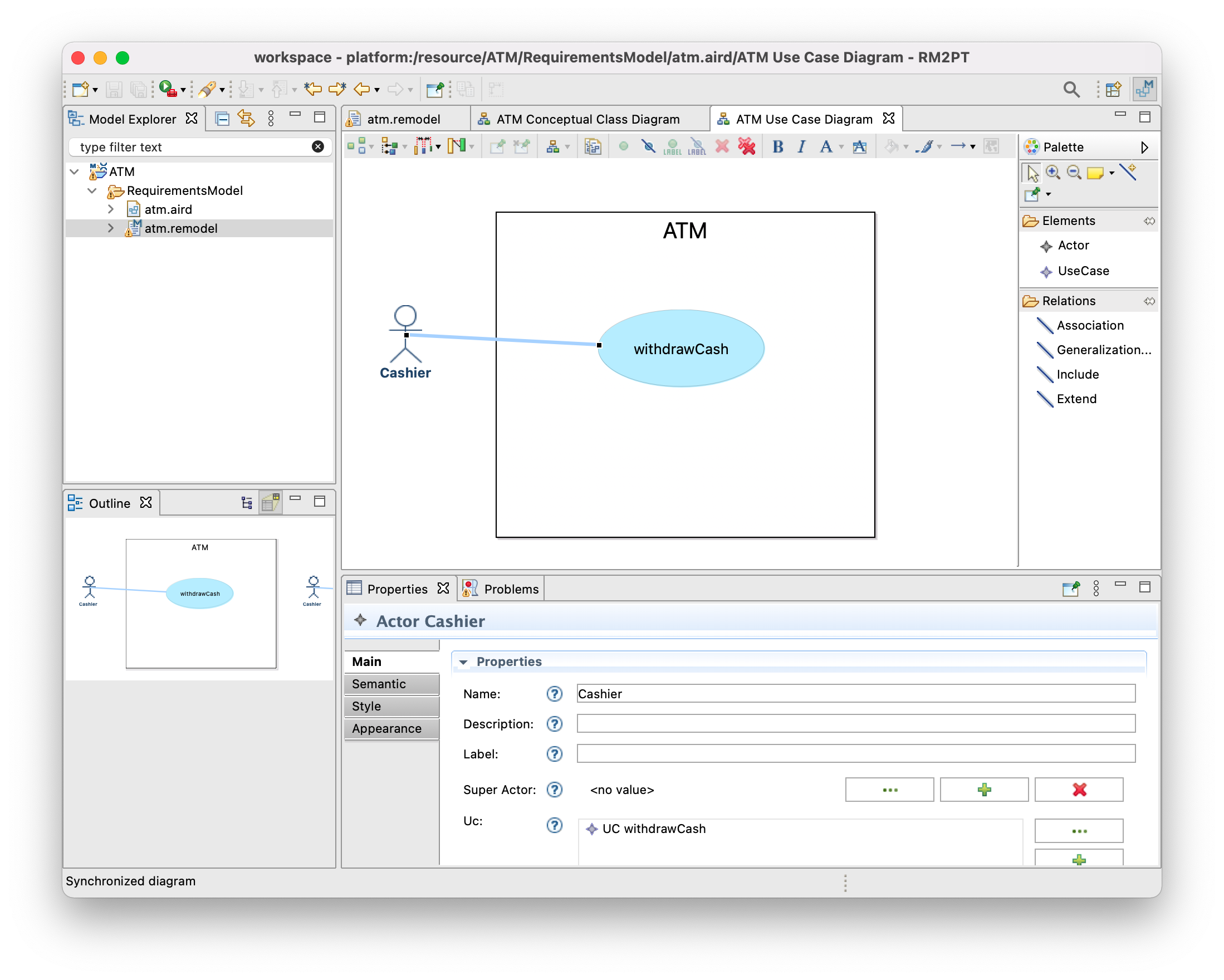
Task: Click the red X Super Actor button
Action: tap(1079, 790)
